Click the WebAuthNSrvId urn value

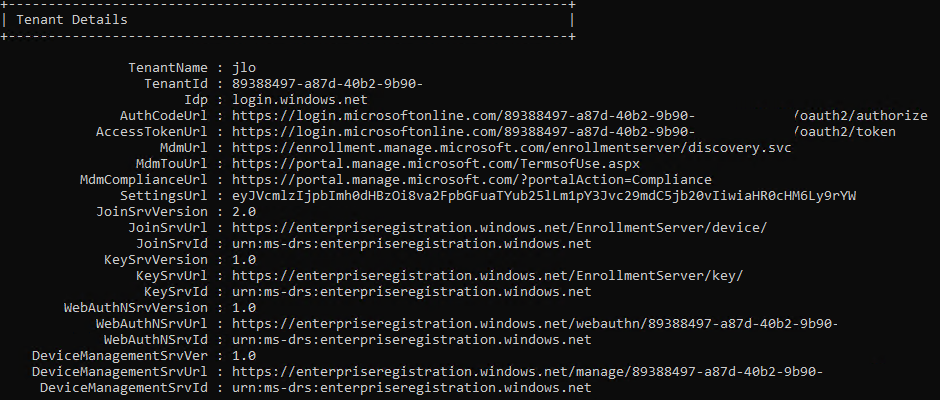[x=411, y=340]
